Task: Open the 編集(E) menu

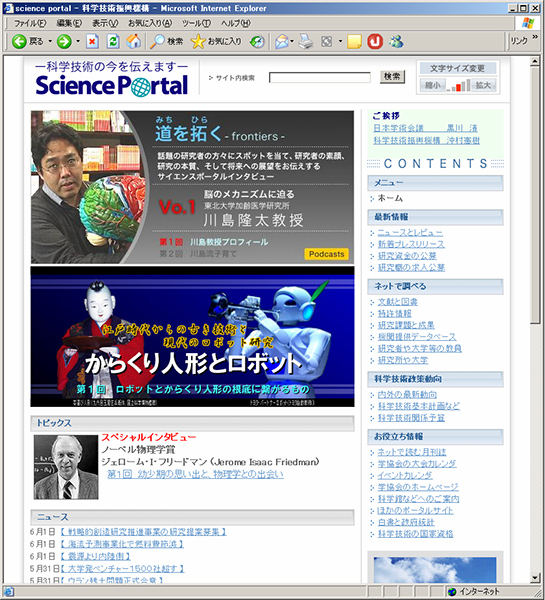Action: point(69,23)
